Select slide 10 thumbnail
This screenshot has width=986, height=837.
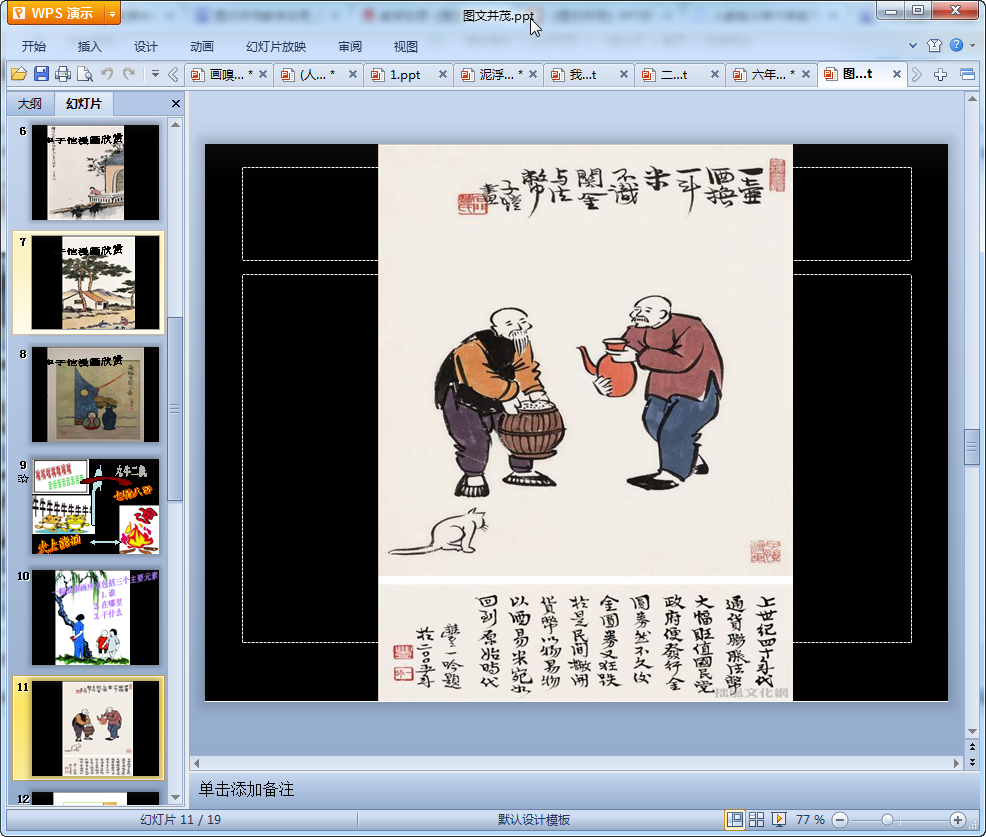click(x=95, y=618)
